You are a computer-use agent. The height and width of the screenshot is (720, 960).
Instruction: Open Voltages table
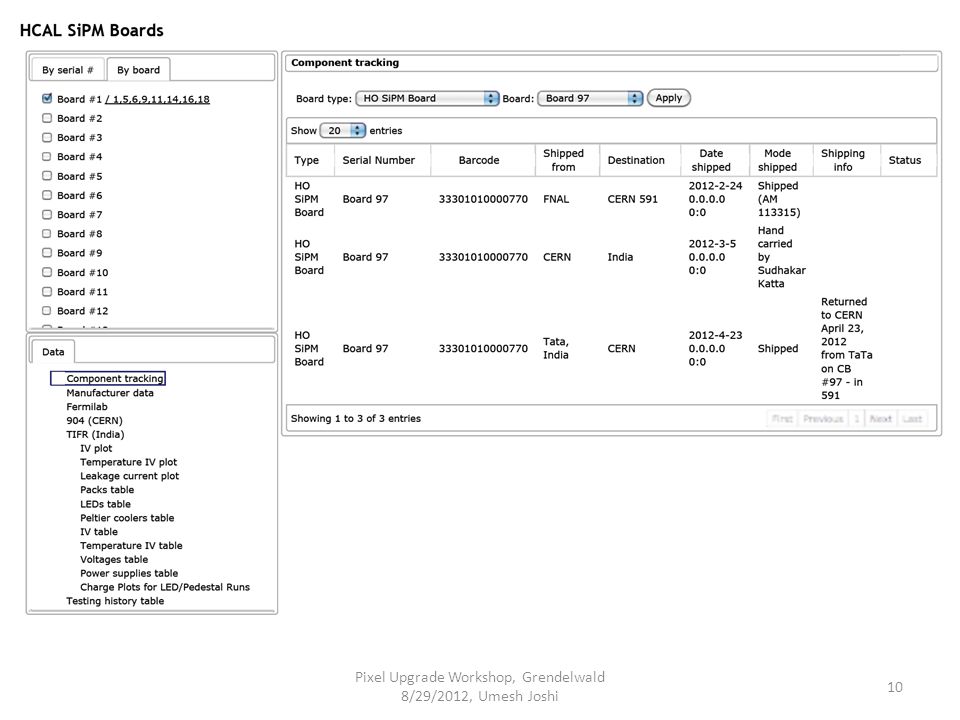point(114,560)
